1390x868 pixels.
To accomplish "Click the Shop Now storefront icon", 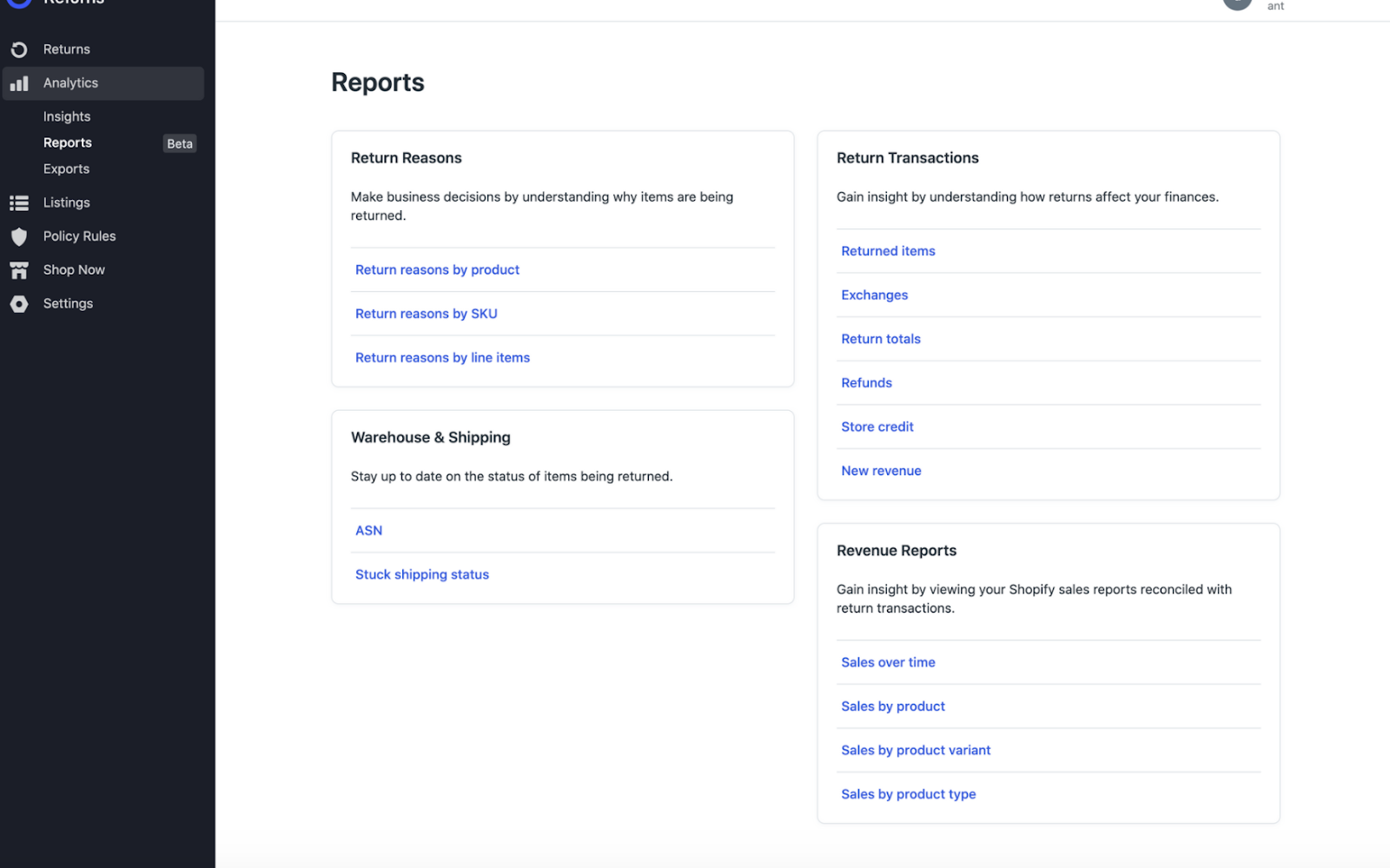I will point(19,270).
